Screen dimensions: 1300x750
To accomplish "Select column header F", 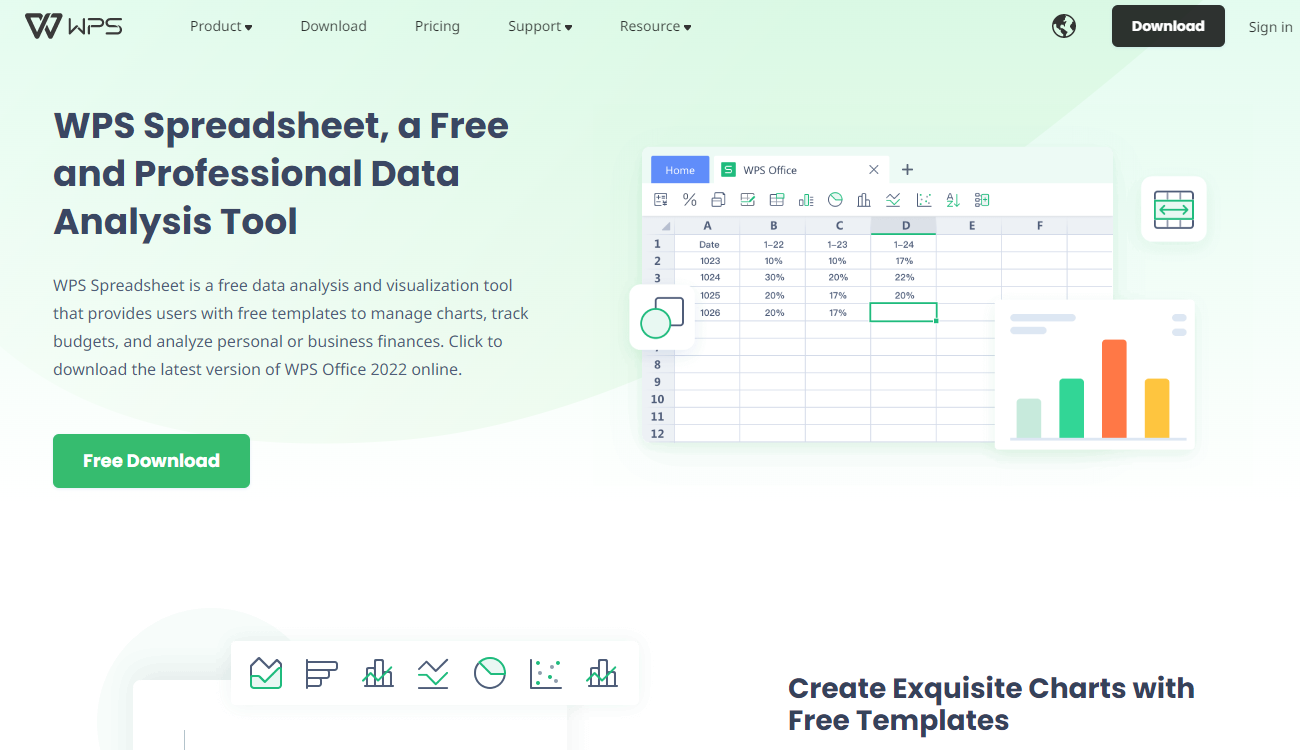I will point(1035,226).
